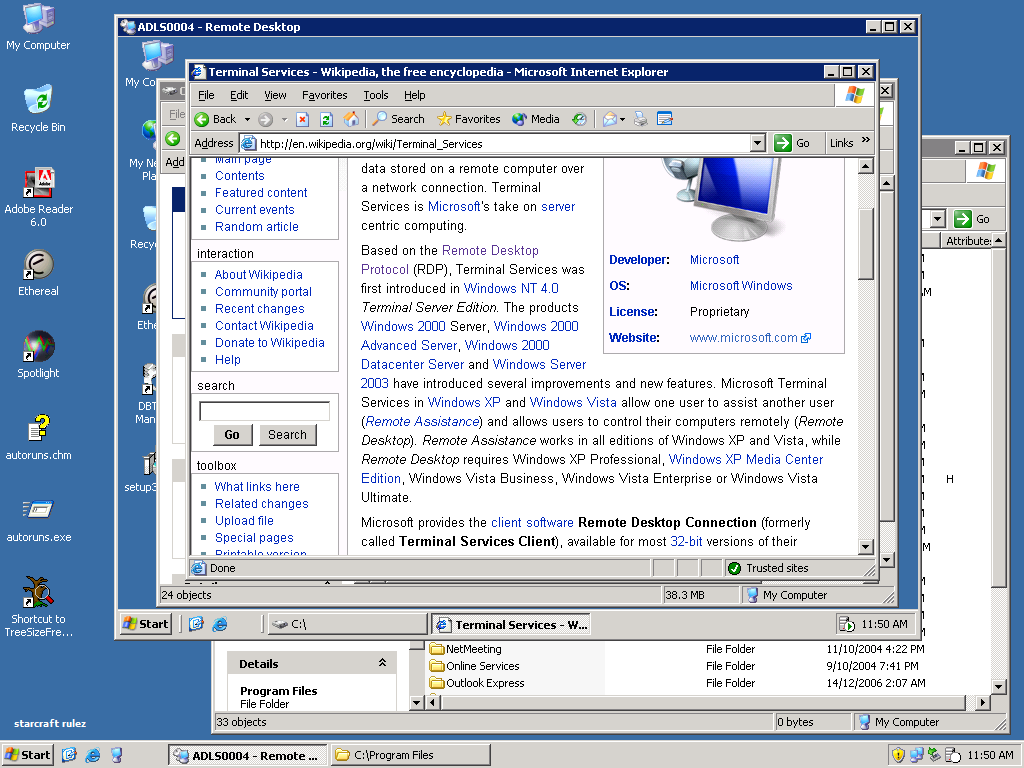
Task: Click the remote desktop Start button
Action: 146,624
